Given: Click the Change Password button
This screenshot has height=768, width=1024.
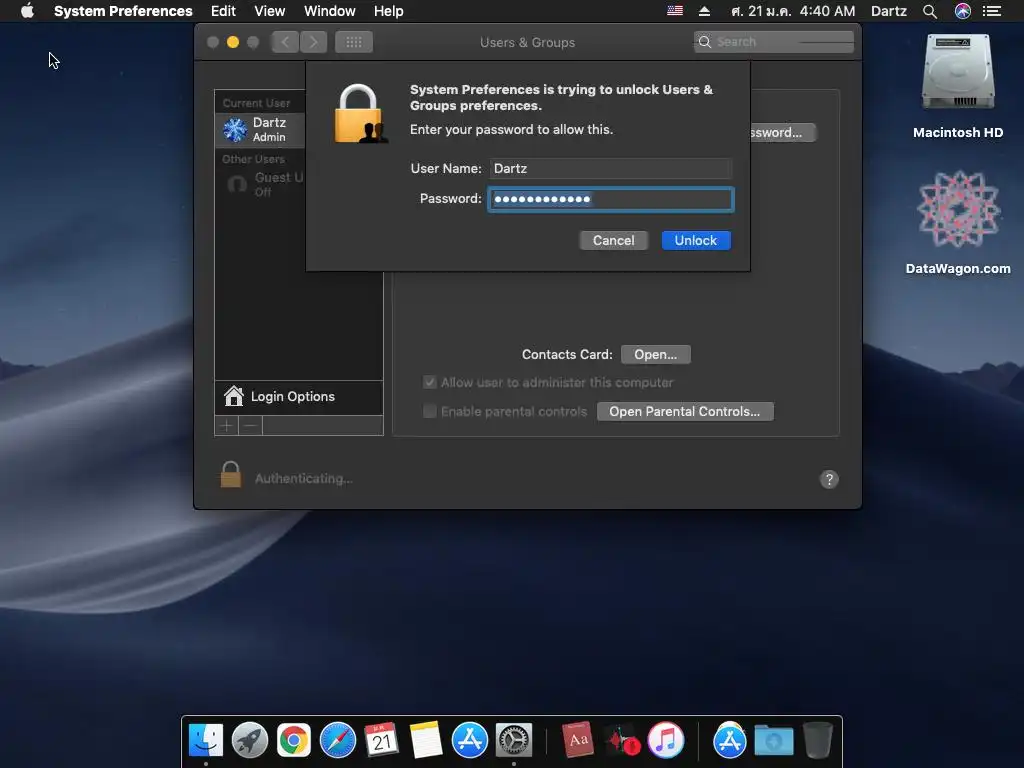Looking at the screenshot, I should (x=782, y=133).
